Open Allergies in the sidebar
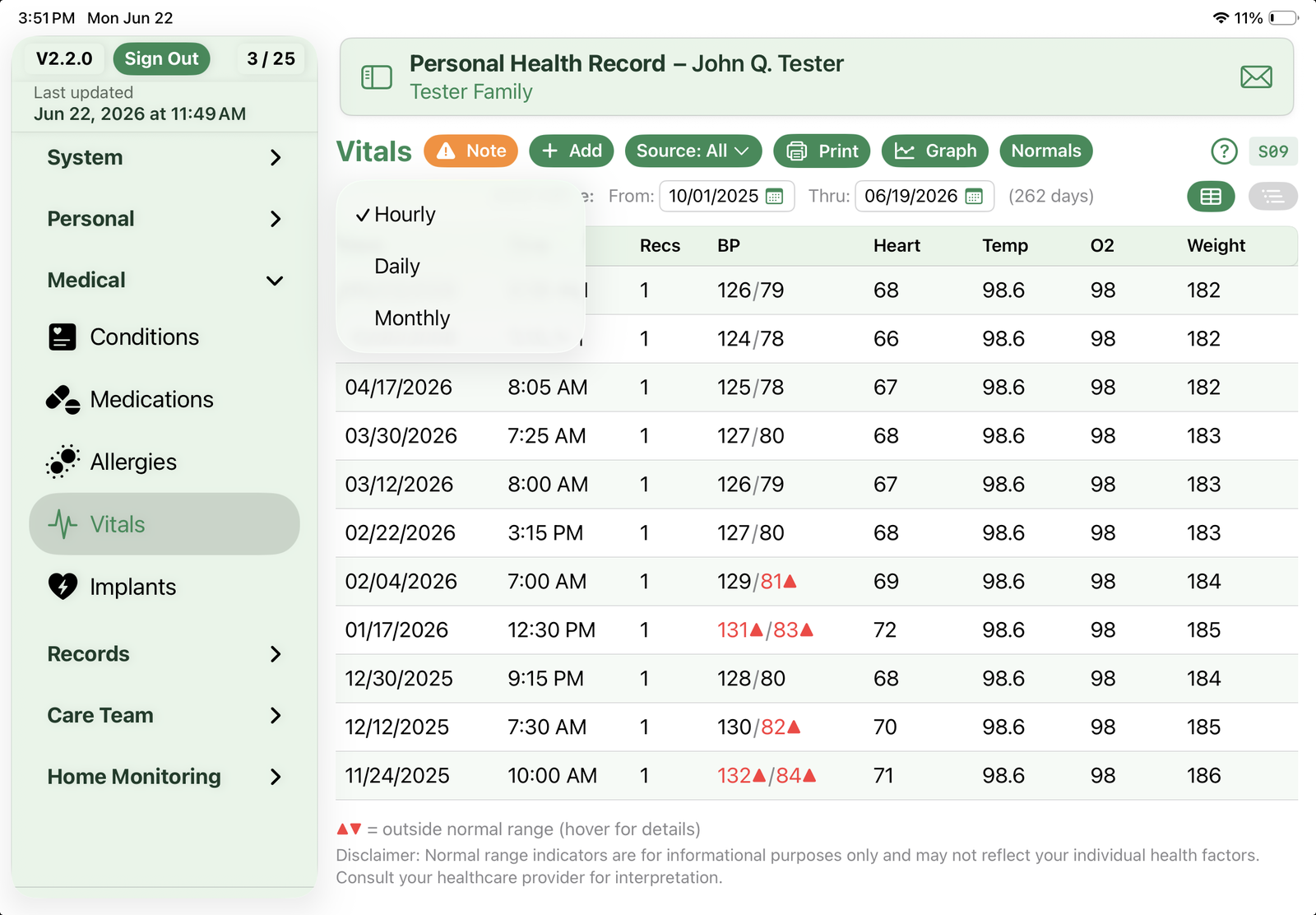The height and width of the screenshot is (915, 1316). coord(164,462)
